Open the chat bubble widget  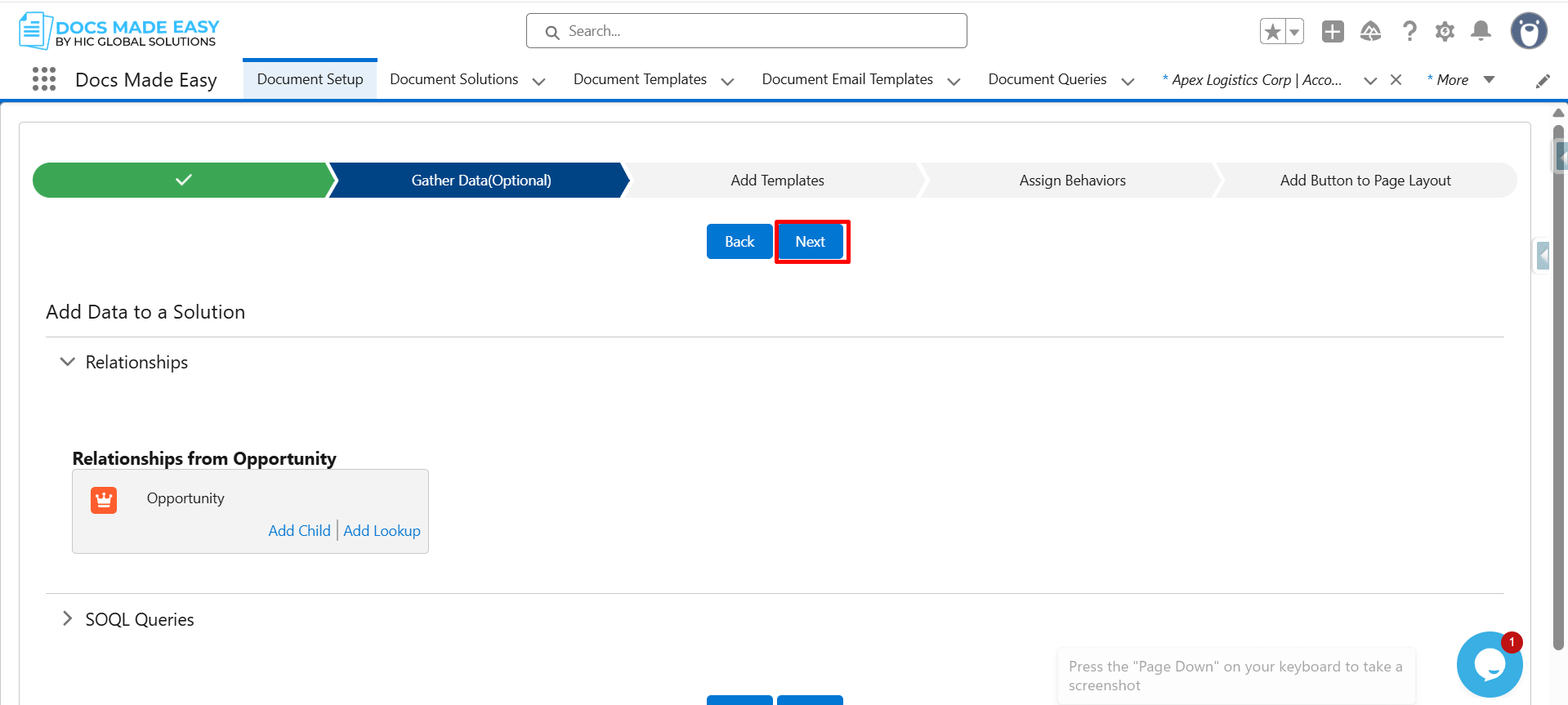1489,664
